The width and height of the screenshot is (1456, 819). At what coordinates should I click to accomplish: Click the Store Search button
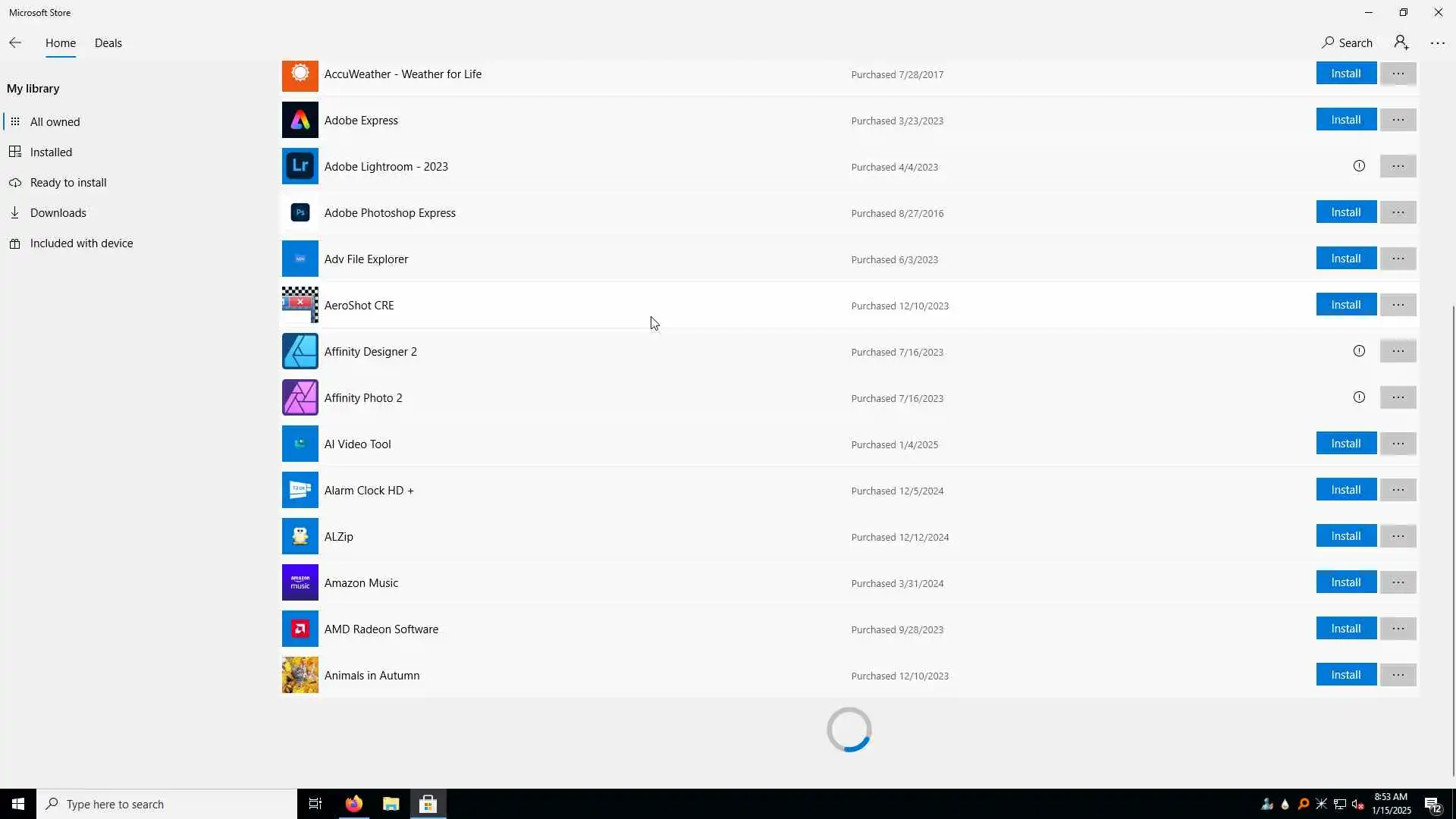(x=1347, y=43)
